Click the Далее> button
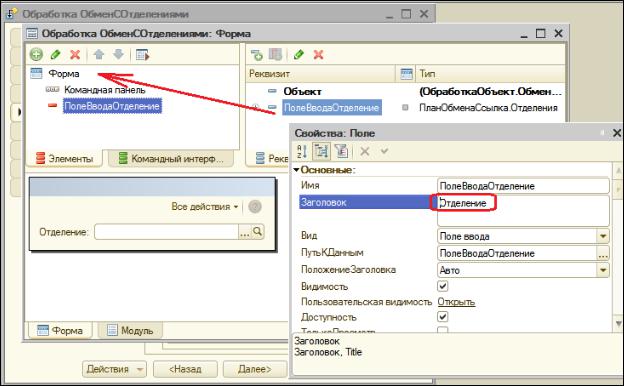Image resolution: width=624 pixels, height=386 pixels. (x=255, y=369)
